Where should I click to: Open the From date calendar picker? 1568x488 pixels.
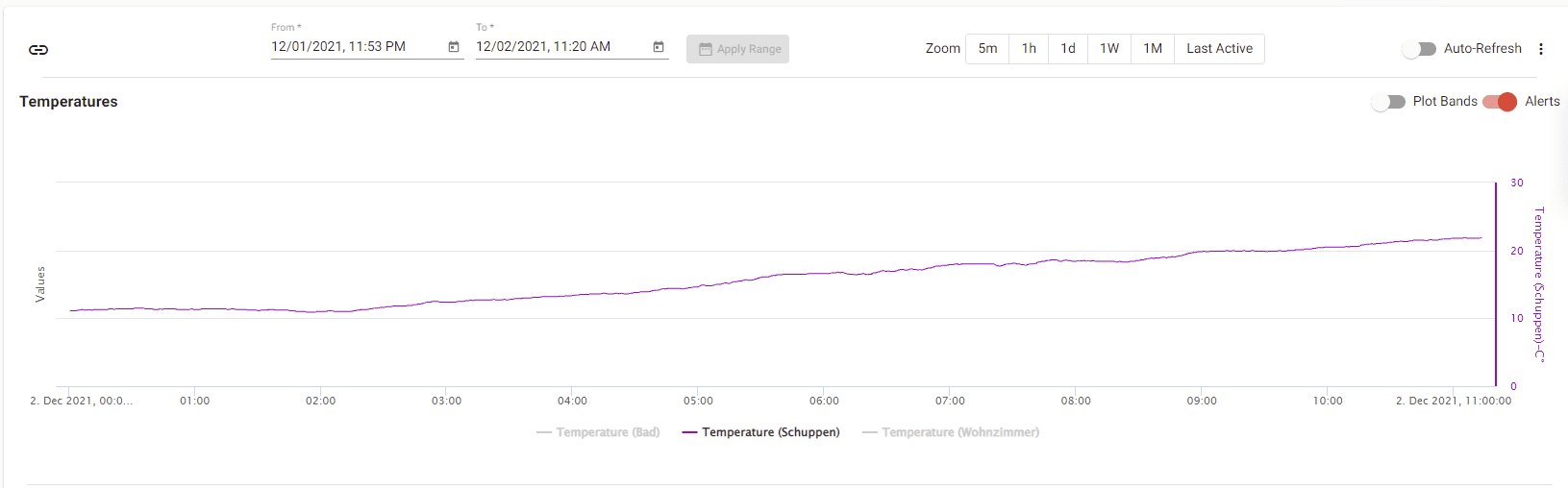(454, 47)
